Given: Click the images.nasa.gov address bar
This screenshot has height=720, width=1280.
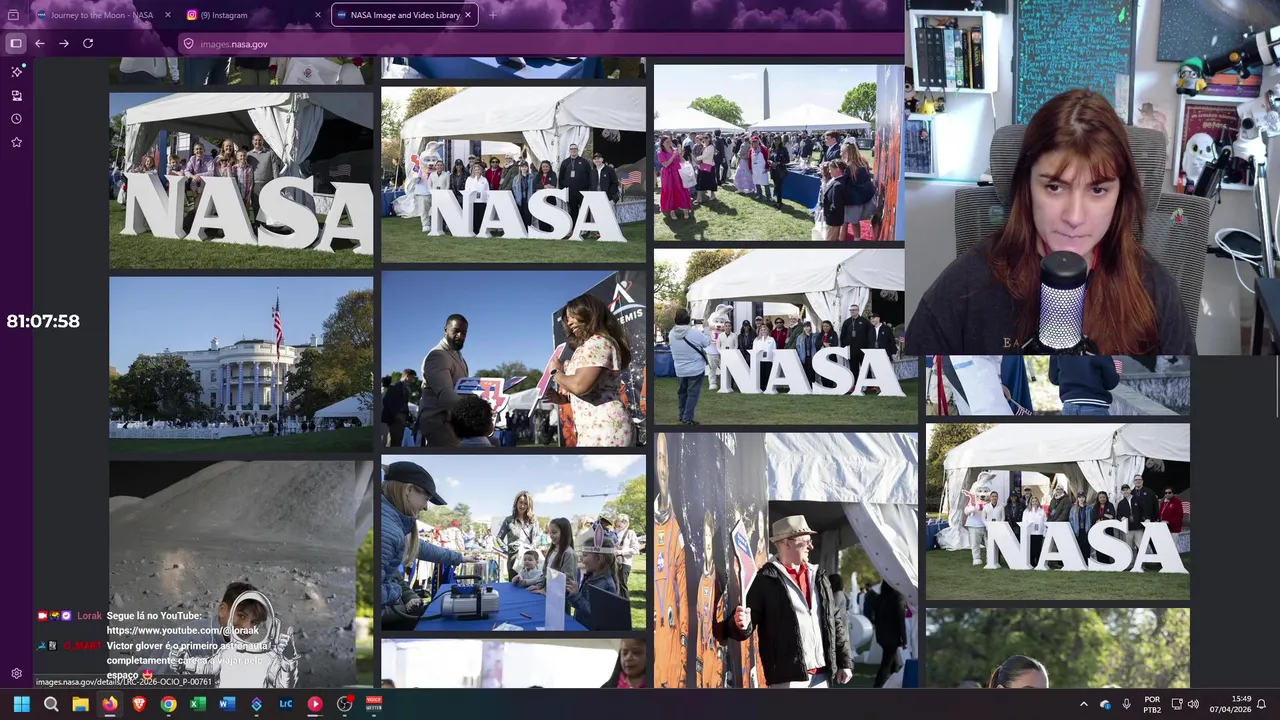Looking at the screenshot, I should pos(540,44).
